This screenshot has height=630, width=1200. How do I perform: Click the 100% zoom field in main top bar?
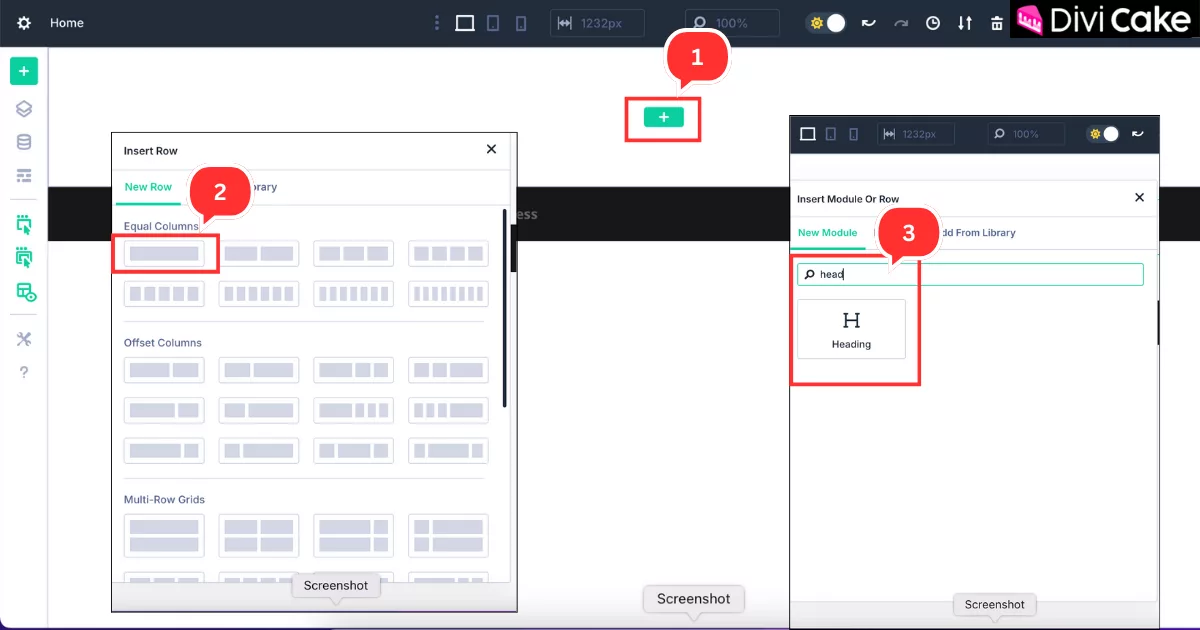click(733, 23)
